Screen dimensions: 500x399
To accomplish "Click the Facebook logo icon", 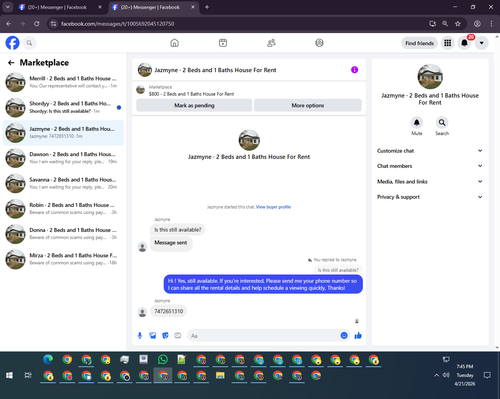I will 12,43.
